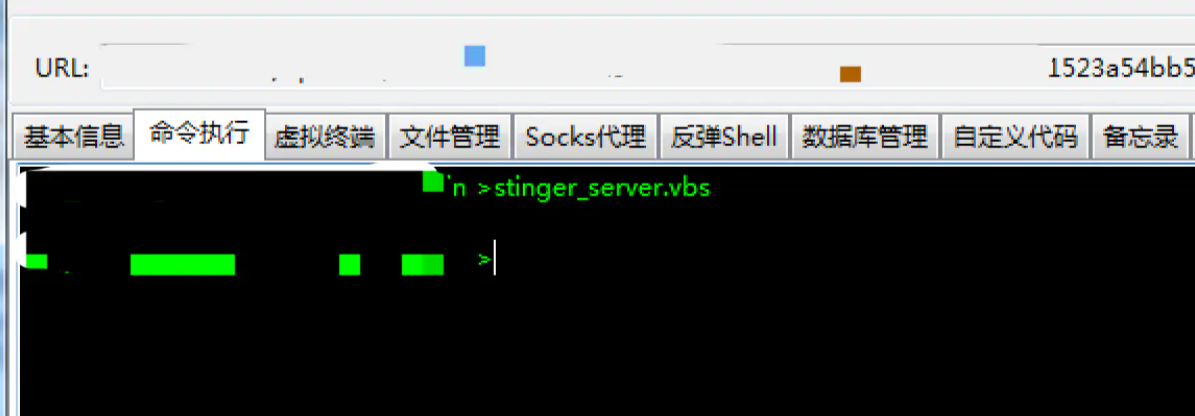The image size is (1195, 416).
Task: Click the orange square in URL bar
Action: tap(851, 74)
